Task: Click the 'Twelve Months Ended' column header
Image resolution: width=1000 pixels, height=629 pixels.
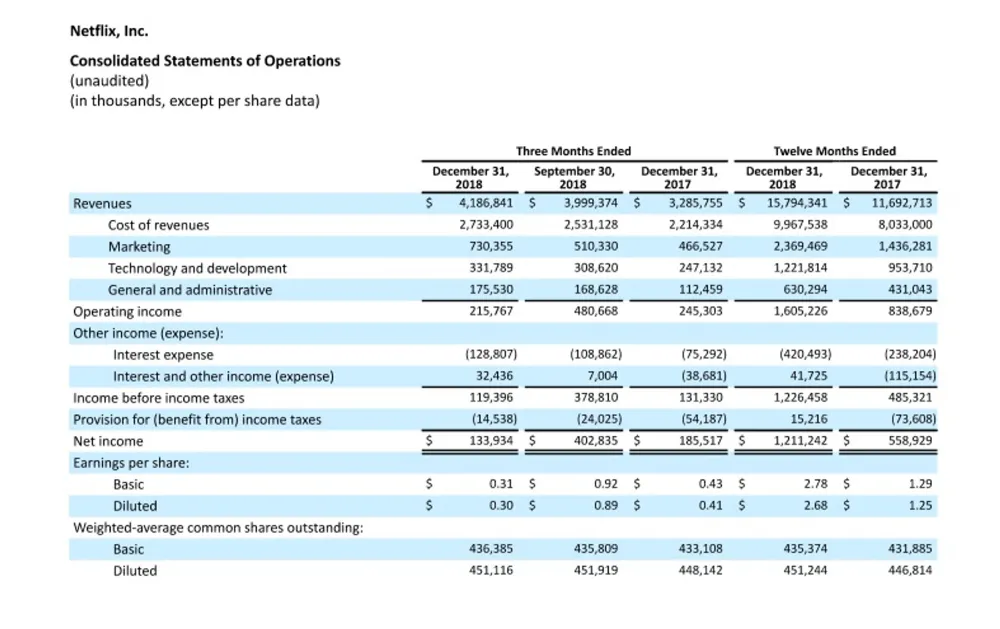Action: [x=835, y=151]
